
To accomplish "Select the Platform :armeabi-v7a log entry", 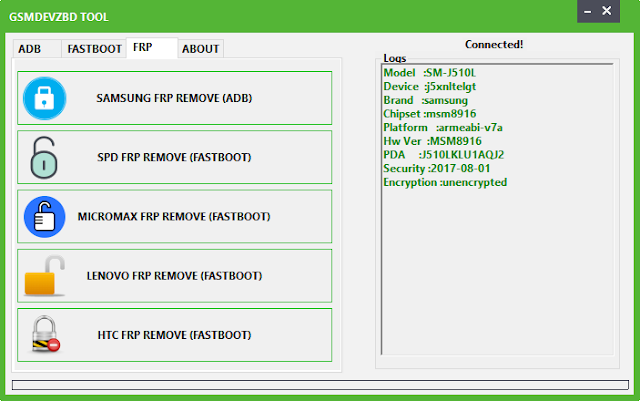I will [x=443, y=128].
